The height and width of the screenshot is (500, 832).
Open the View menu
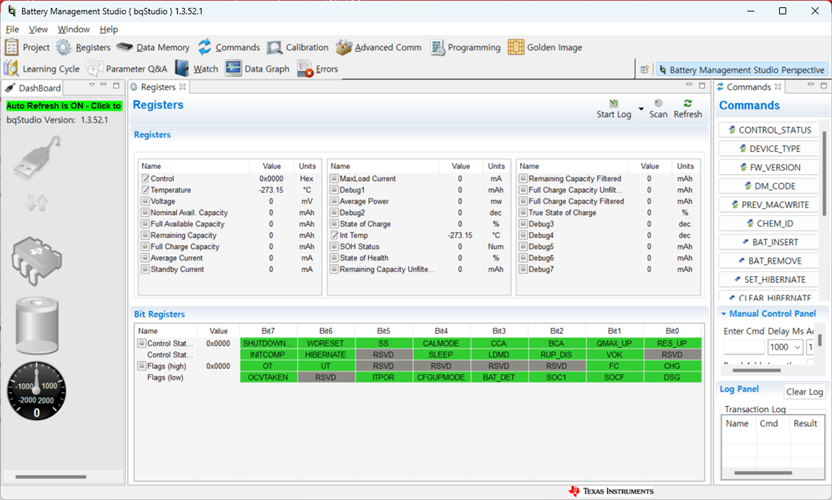[x=38, y=29]
